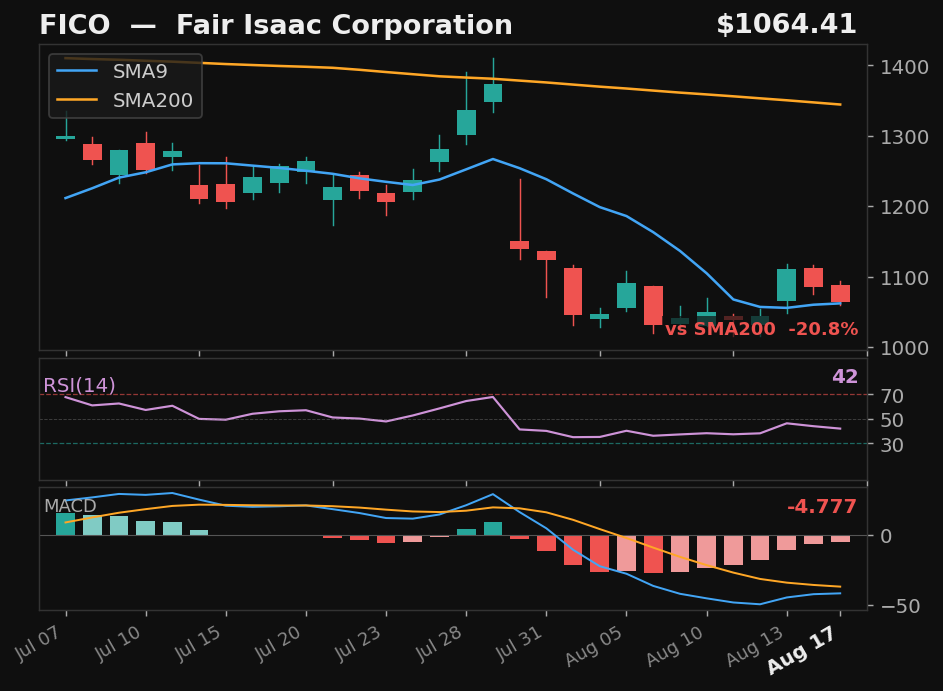
Task: Click the vs SMA200 -20.8% annotation
Action: pyautogui.click(x=761, y=329)
